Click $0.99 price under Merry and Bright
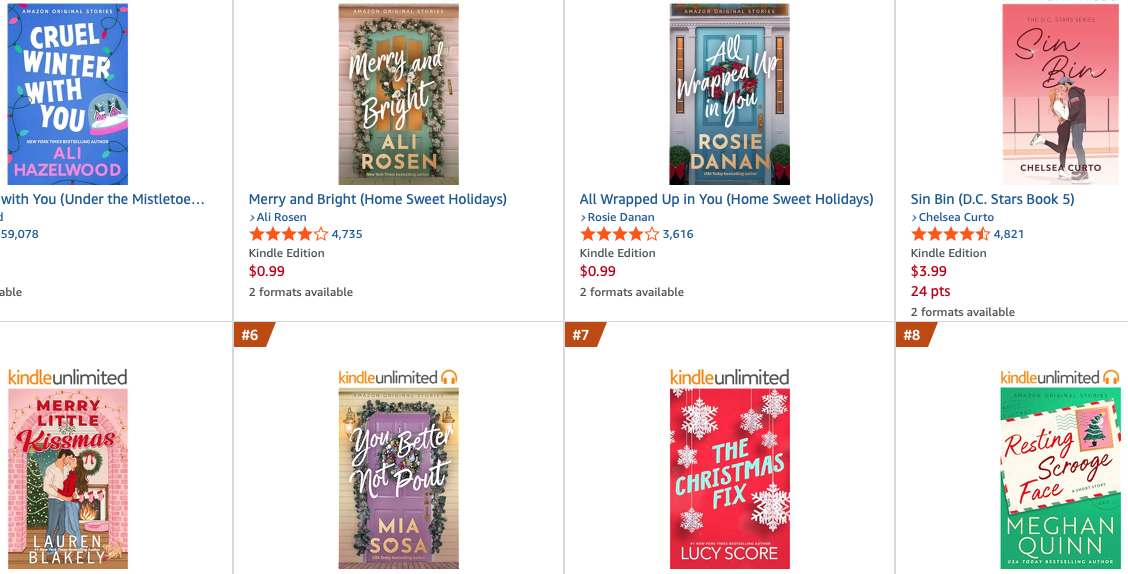Screen dimensions: 1128x574 pyautogui.click(x=266, y=271)
